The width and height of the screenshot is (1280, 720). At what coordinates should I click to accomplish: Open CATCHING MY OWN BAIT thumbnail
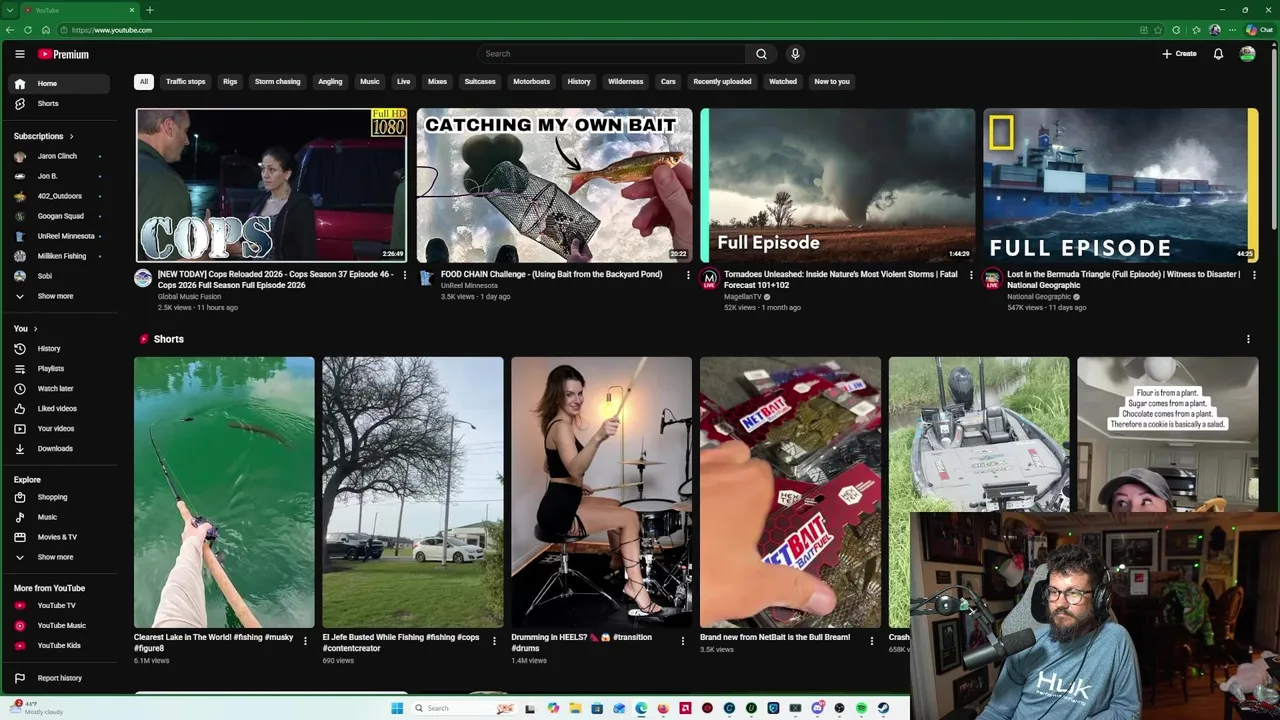554,185
